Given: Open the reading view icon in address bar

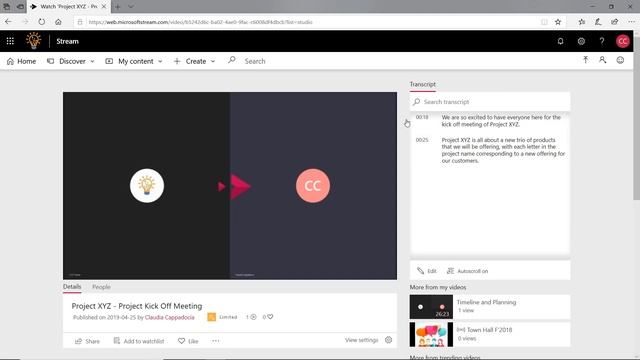Looking at the screenshot, I should click(544, 22).
